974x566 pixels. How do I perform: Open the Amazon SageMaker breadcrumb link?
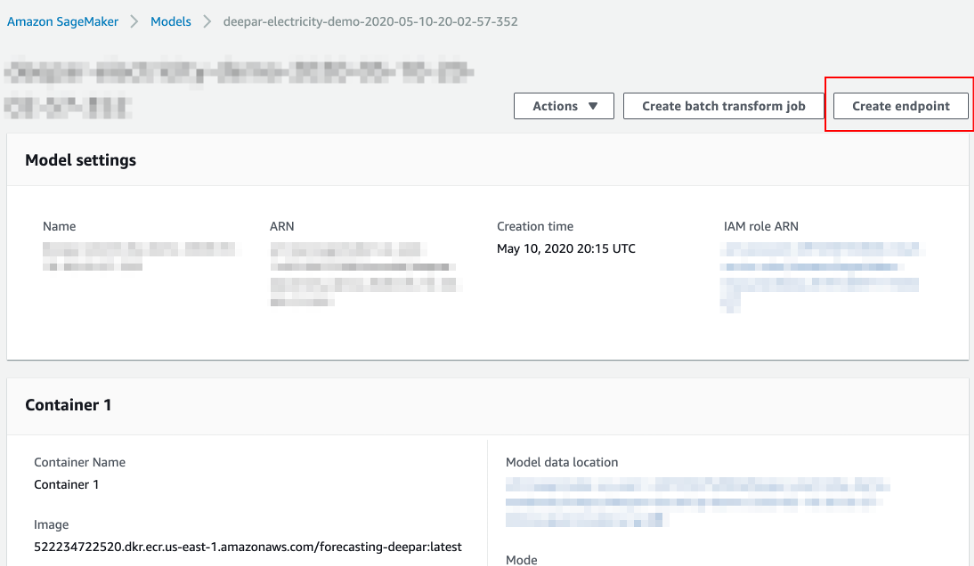(x=62, y=22)
